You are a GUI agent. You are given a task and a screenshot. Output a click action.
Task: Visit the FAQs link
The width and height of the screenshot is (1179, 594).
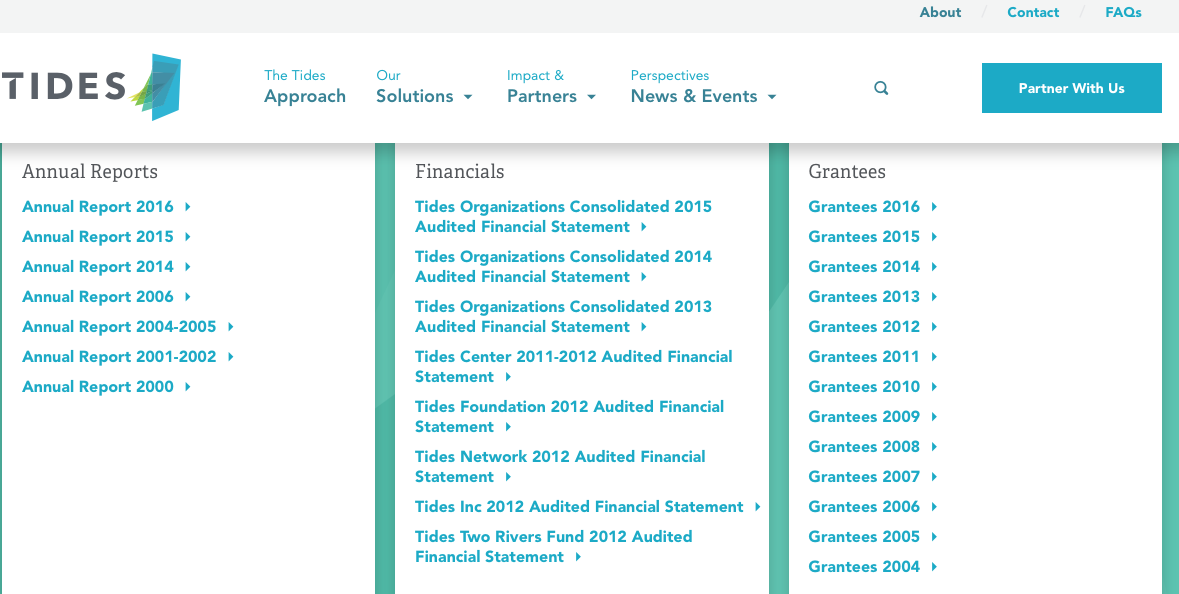(1123, 13)
